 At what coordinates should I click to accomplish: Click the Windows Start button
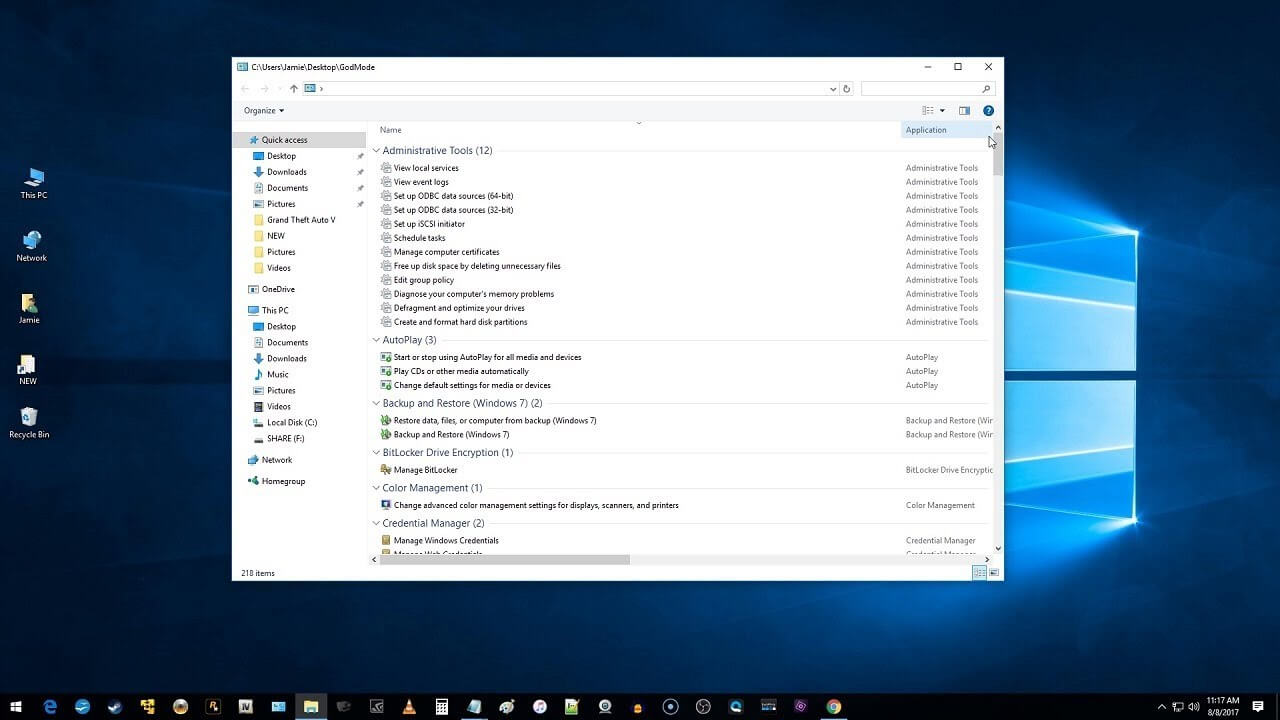coord(17,706)
